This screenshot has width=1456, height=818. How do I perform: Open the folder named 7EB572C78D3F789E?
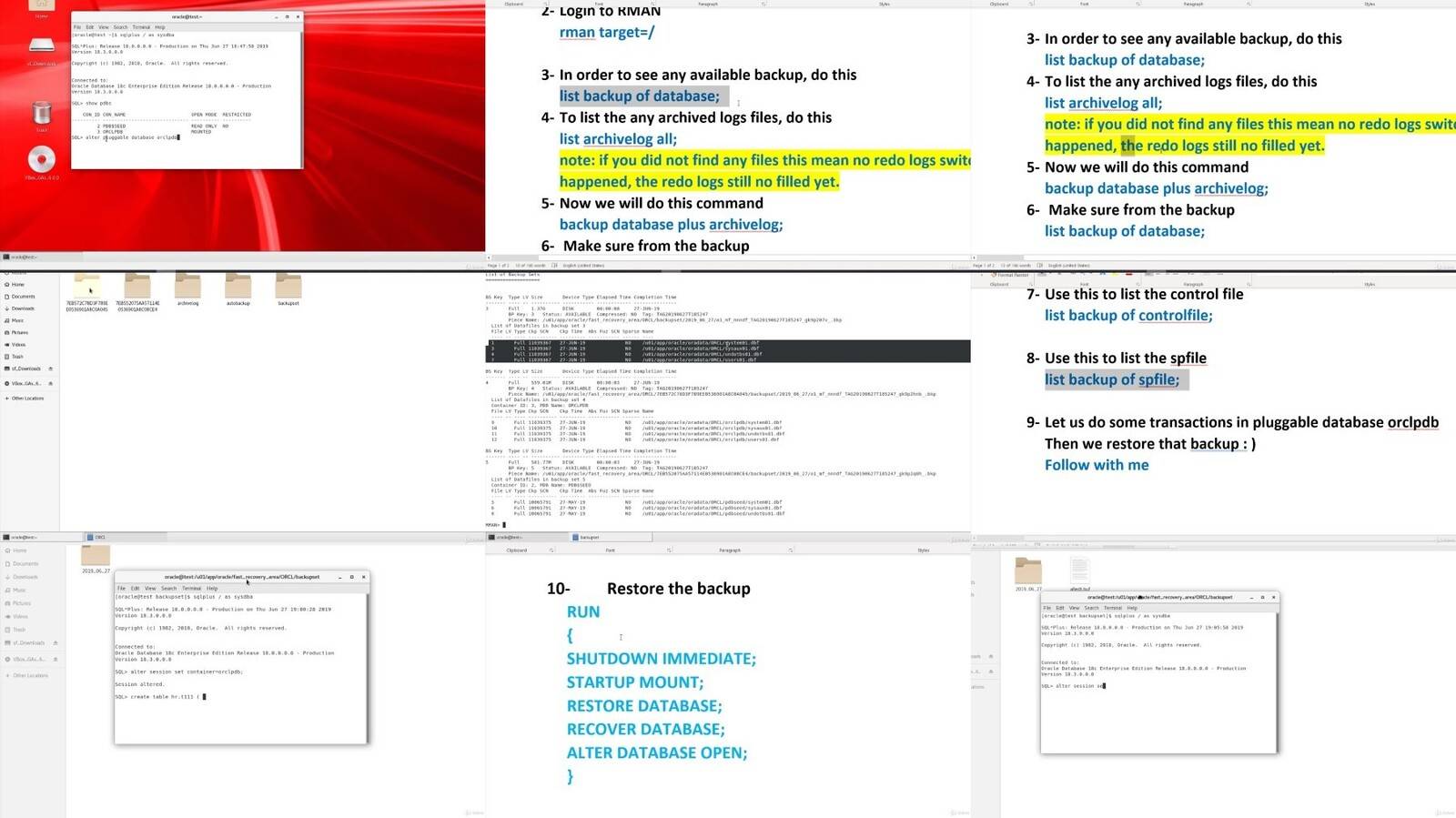[86, 287]
